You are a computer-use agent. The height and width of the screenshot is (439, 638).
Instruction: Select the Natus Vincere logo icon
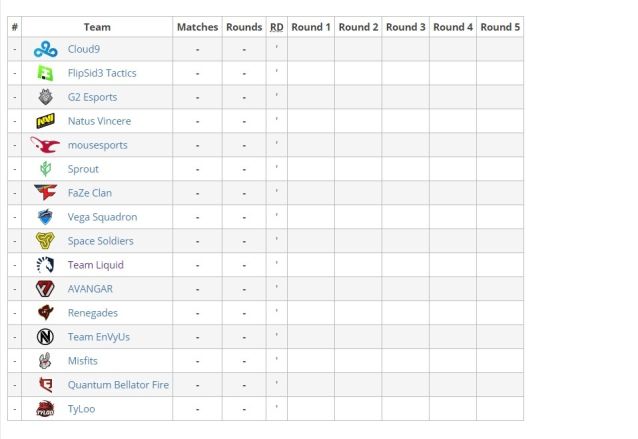[45, 121]
